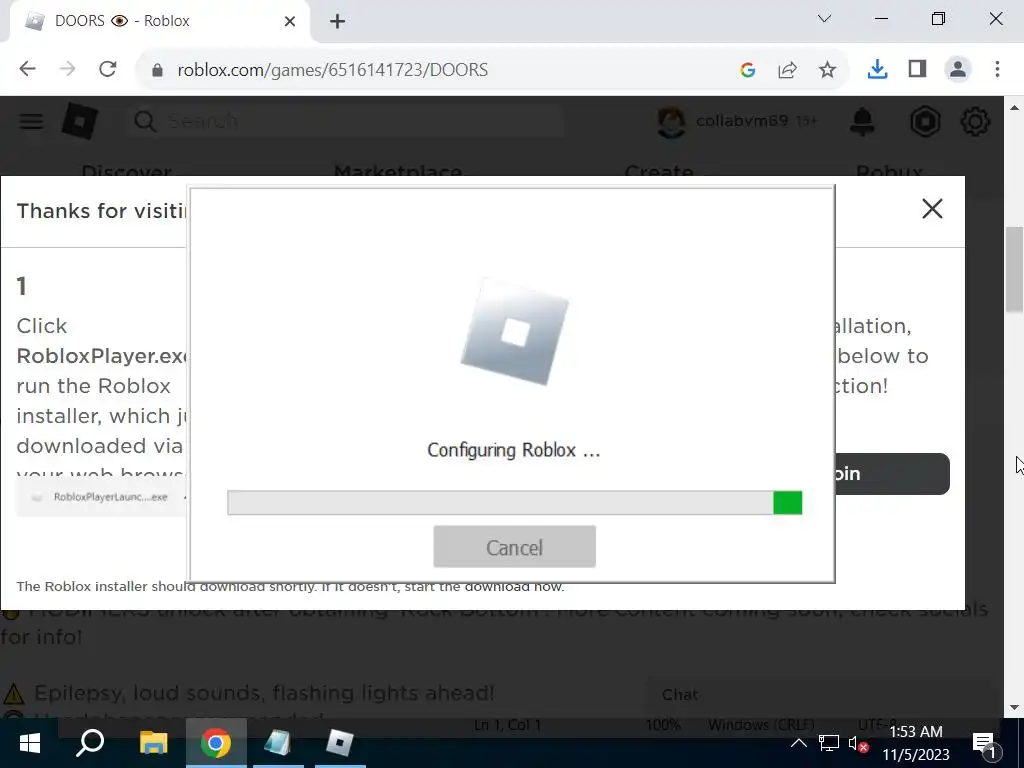Screen dimensions: 1024x768
Task: Click the Roblox home logo
Action: [x=80, y=121]
